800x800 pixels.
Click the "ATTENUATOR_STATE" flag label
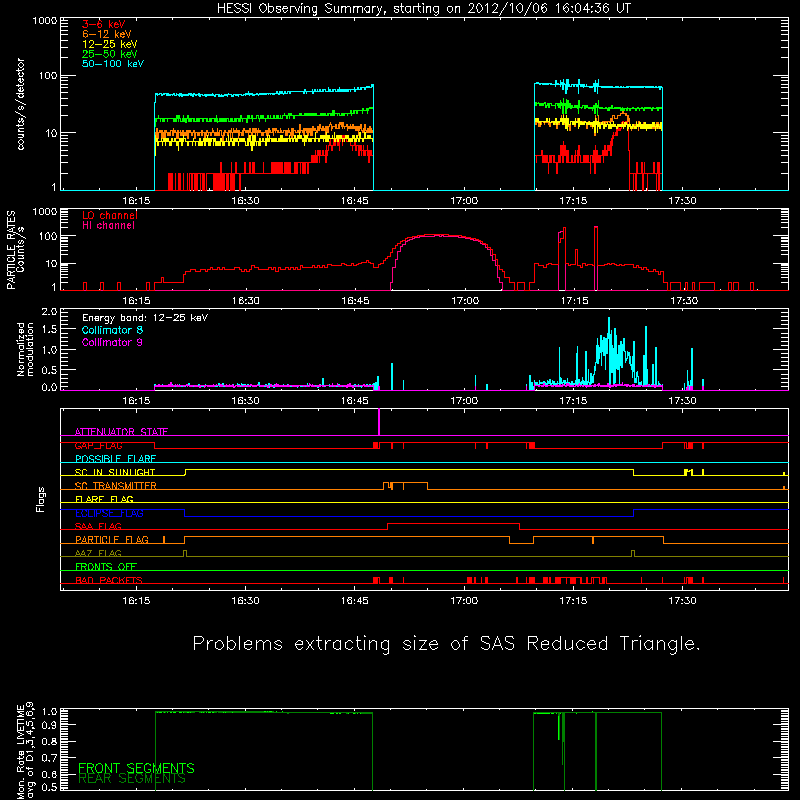coord(121,432)
